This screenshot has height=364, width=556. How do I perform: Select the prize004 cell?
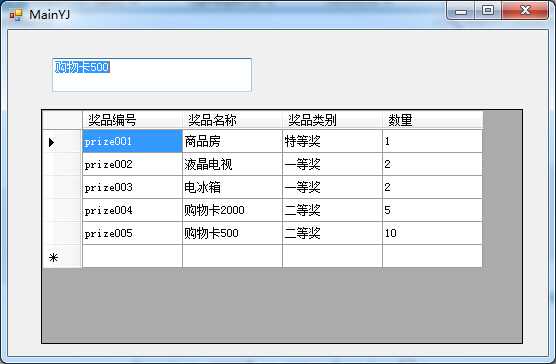click(132, 210)
